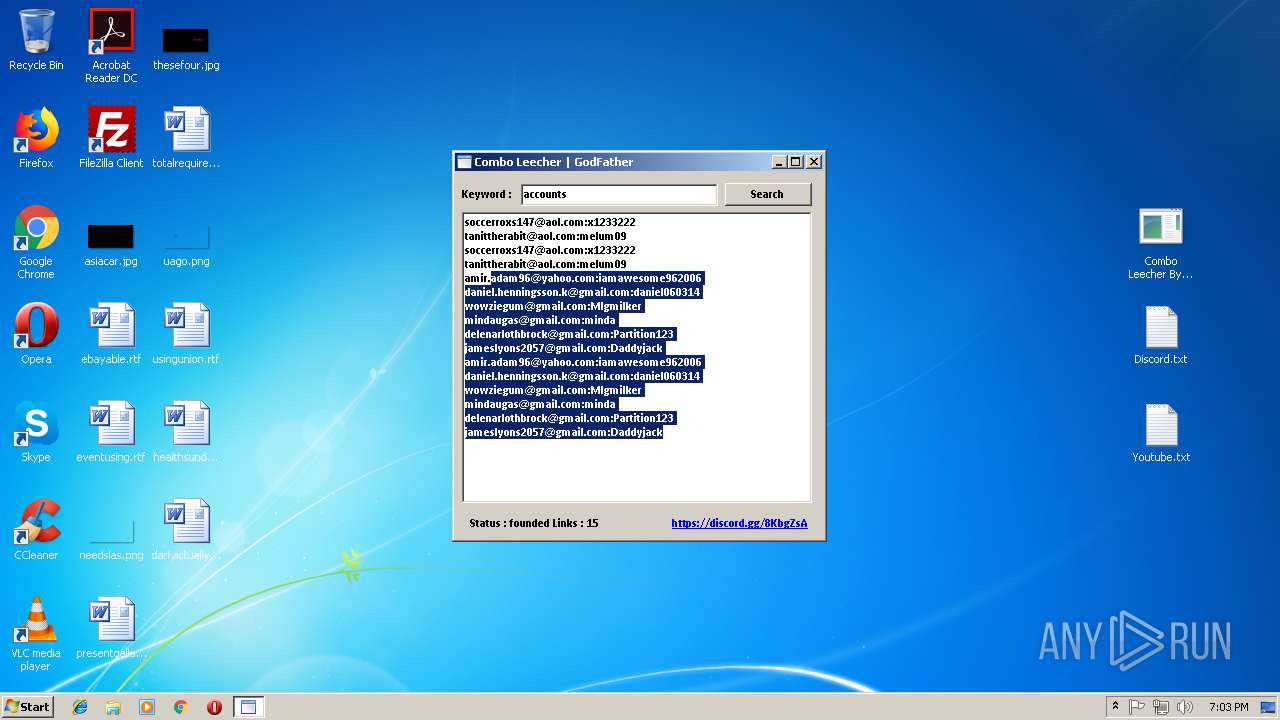This screenshot has height=720, width=1280.
Task: Maximize the Combo Leecher window
Action: 796,162
